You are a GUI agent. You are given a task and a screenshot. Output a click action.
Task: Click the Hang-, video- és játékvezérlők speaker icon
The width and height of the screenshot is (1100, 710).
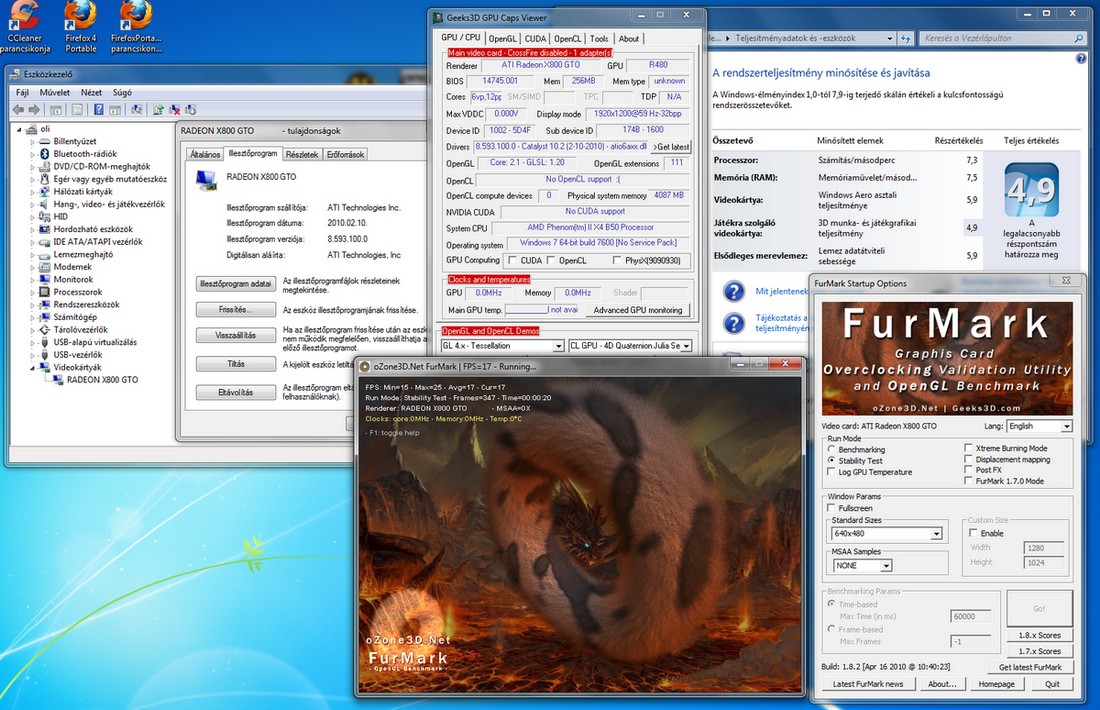coord(45,204)
